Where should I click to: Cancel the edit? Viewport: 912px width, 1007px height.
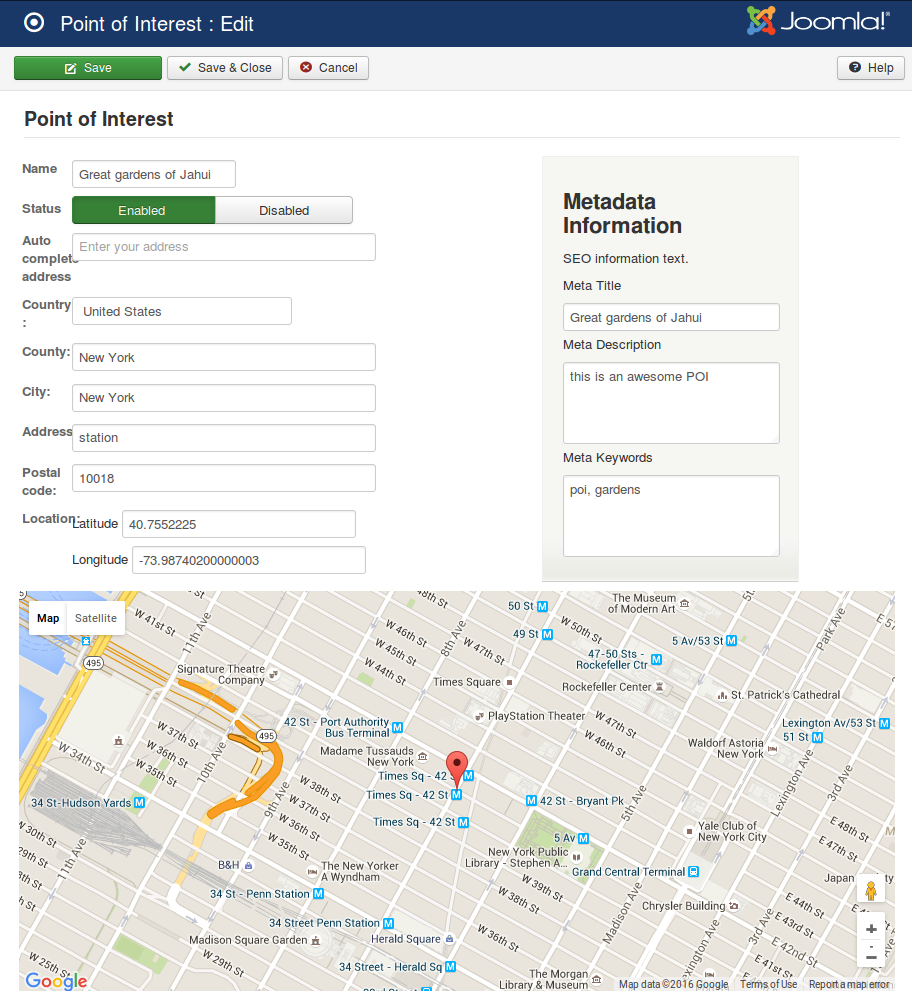pos(328,68)
